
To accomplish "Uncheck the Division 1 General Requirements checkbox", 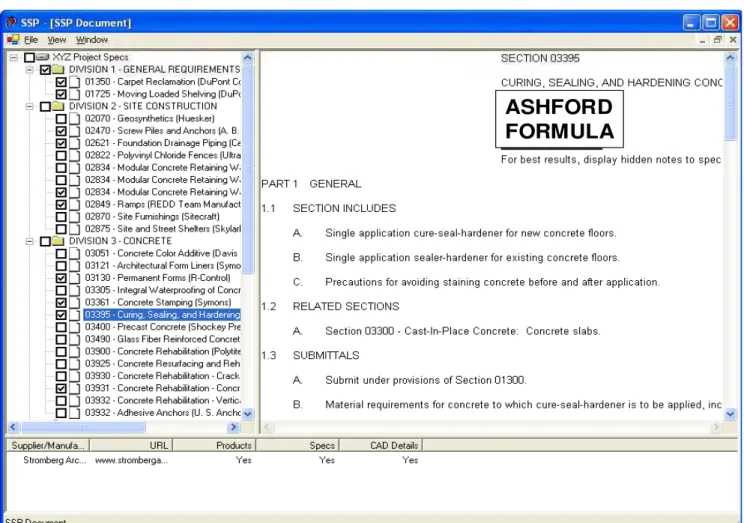I will pyautogui.click(x=46, y=70).
